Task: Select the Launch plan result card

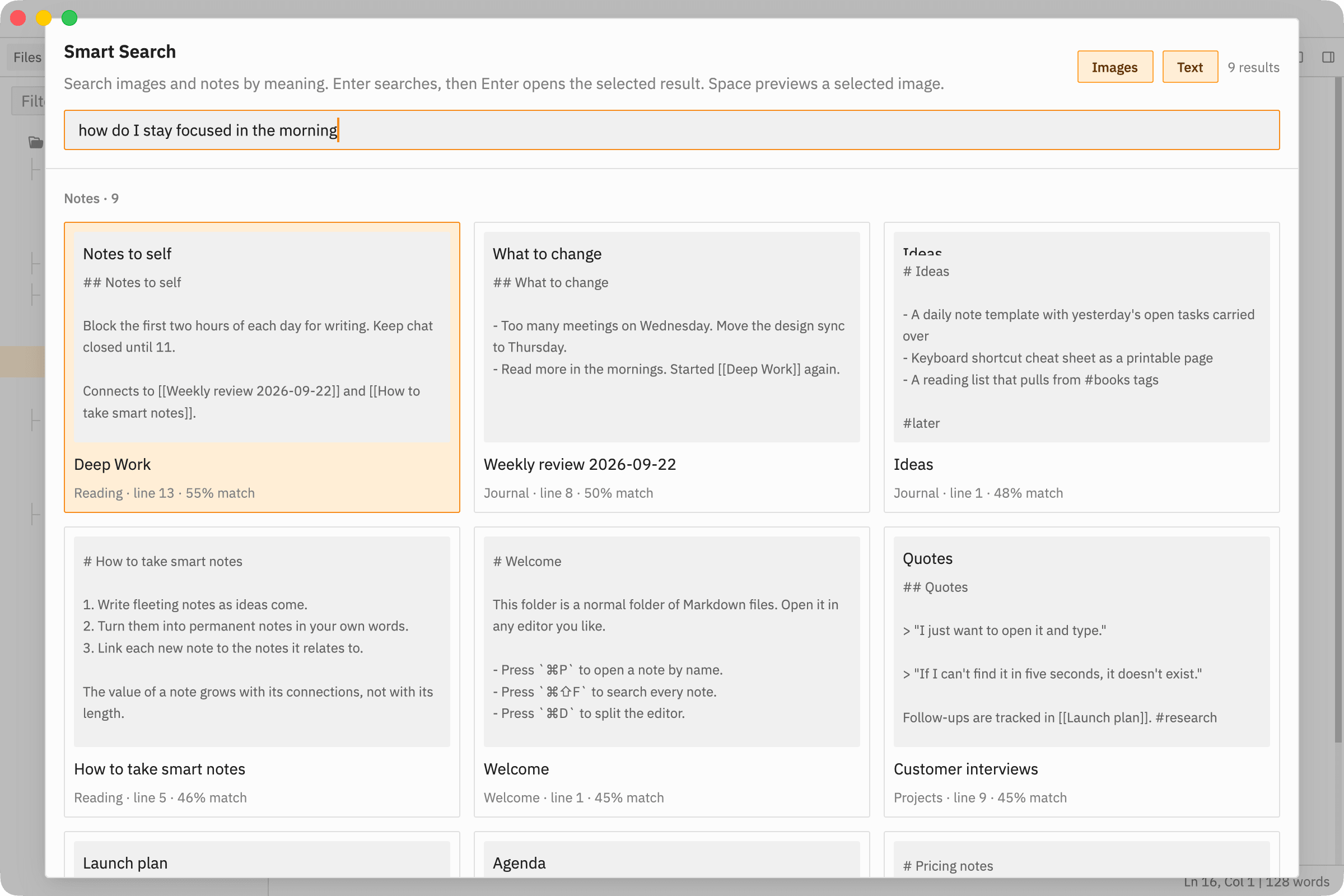Action: (262, 855)
